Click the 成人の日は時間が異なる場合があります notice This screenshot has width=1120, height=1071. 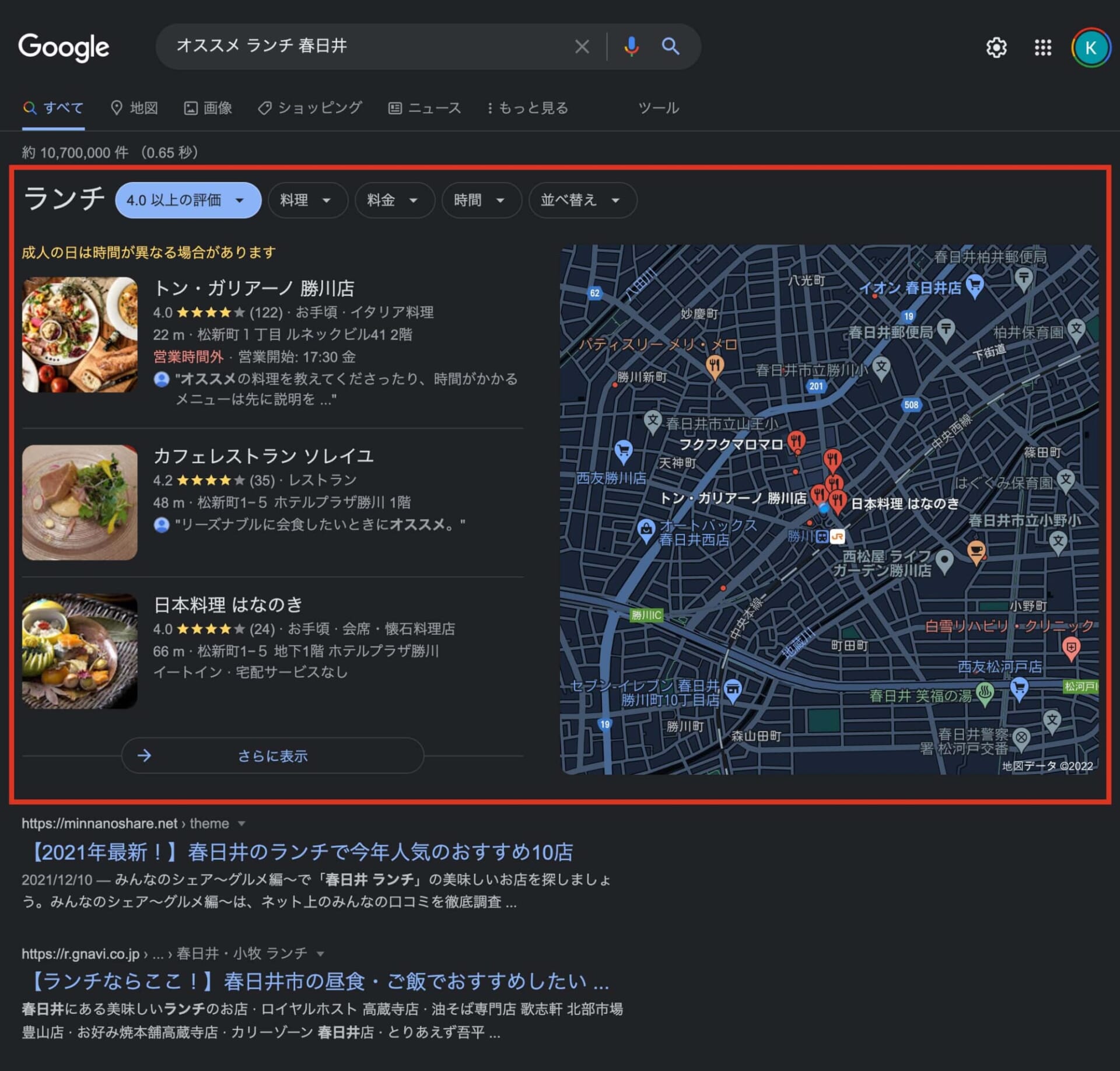coord(149,253)
